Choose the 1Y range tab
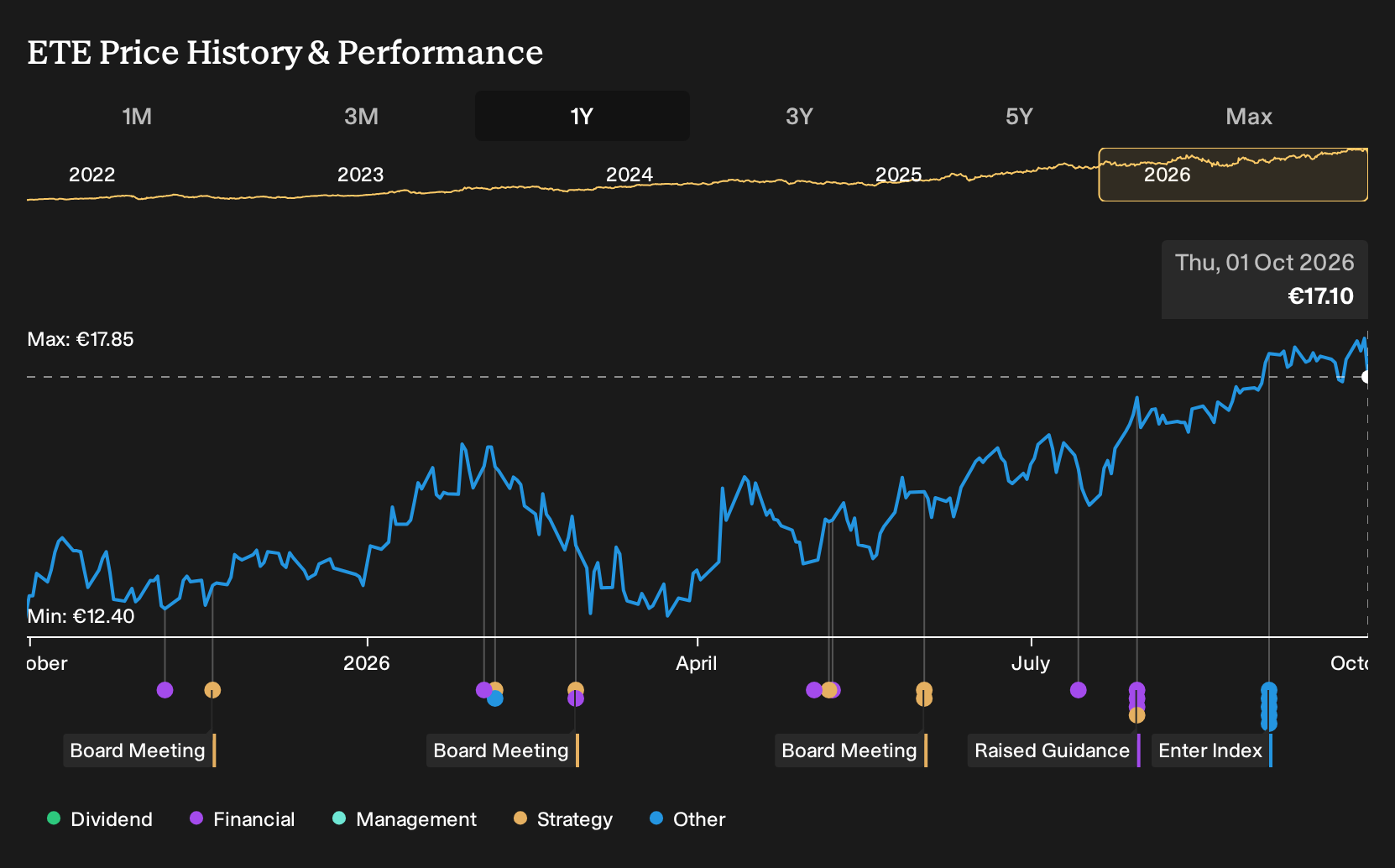 pyautogui.click(x=582, y=117)
